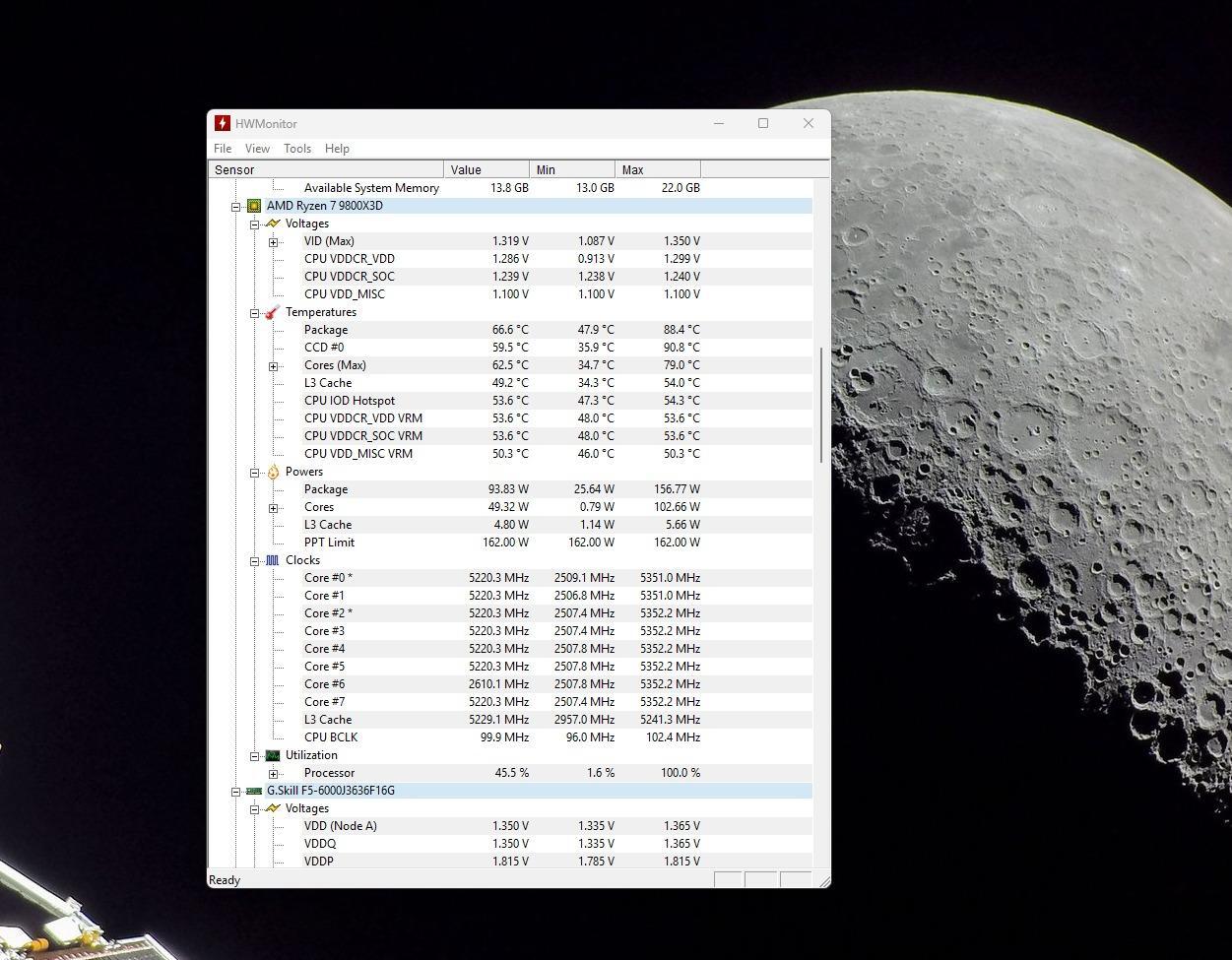The image size is (1232, 960).
Task: Open the Help menu
Action: (x=337, y=149)
